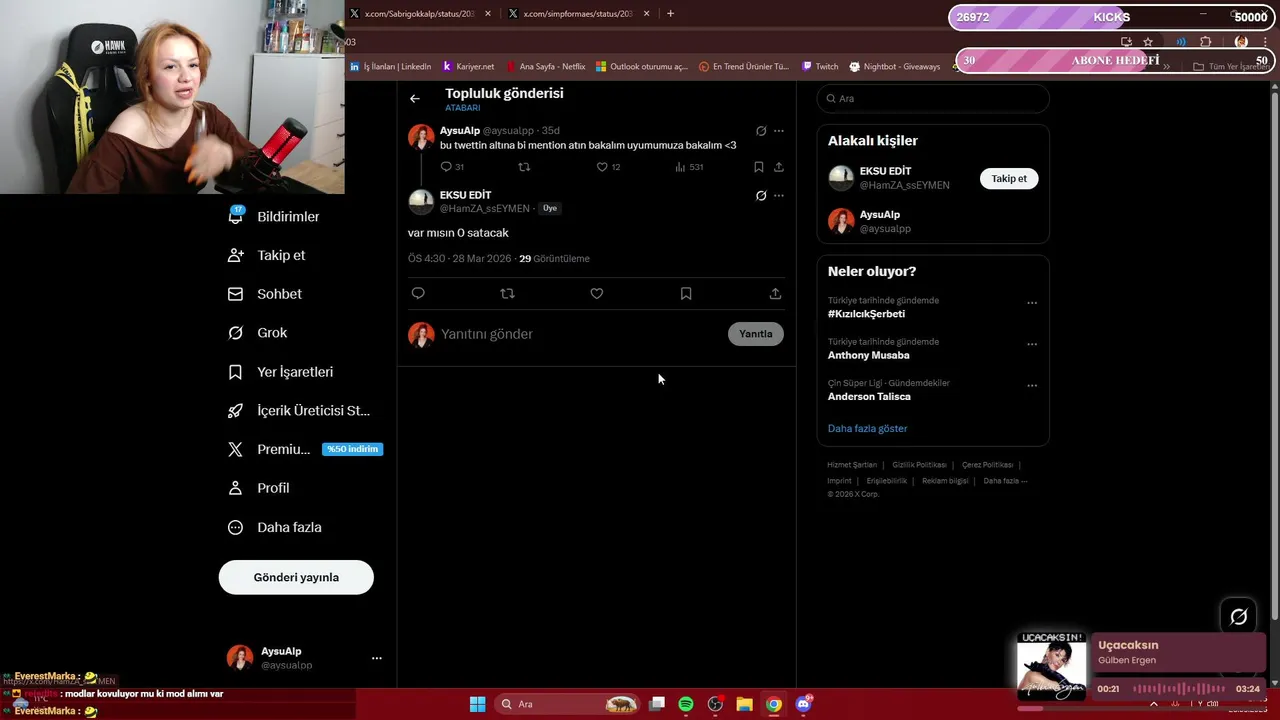Open the Gizlilik Politikası footer link
The image size is (1280, 720).
pyautogui.click(x=919, y=465)
